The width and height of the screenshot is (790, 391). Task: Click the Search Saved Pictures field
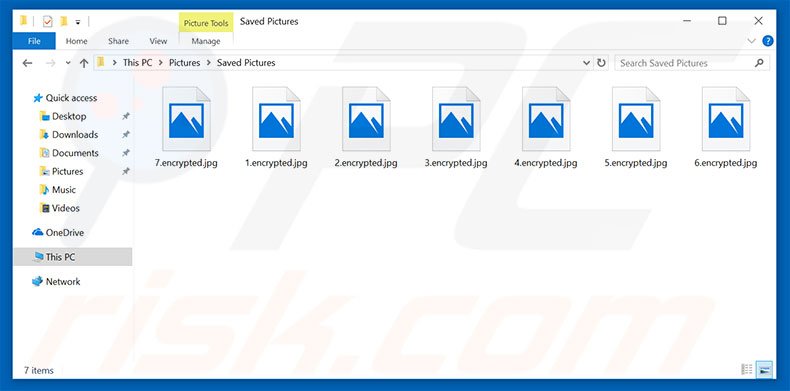(692, 63)
